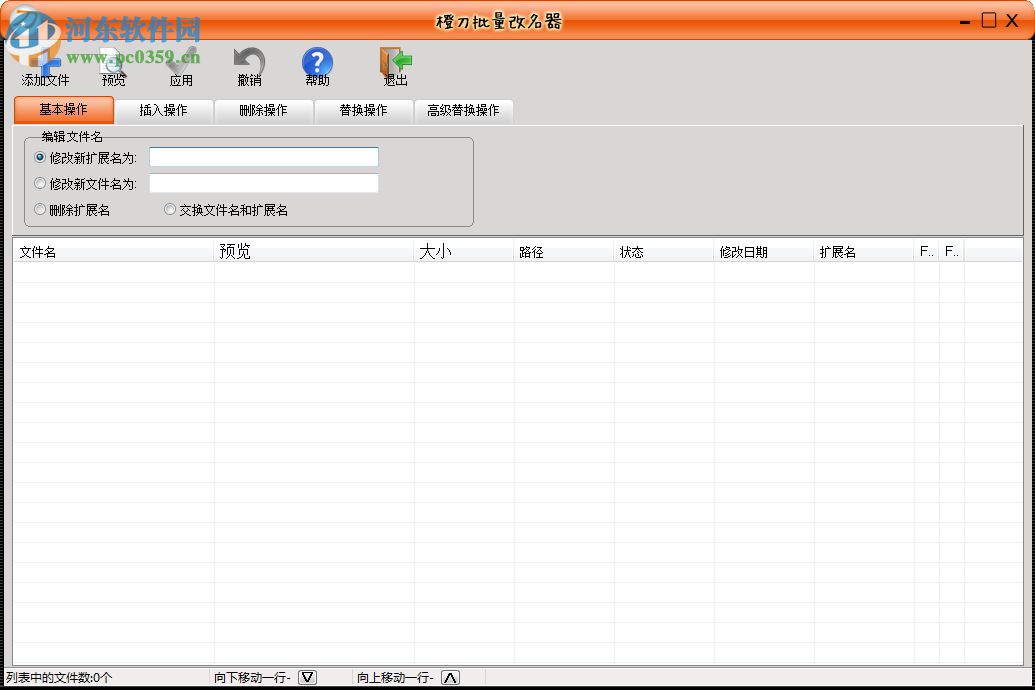This screenshot has height=690, width=1035.
Task: Click the 应用 (Apply) checkmark icon
Action: tap(181, 60)
